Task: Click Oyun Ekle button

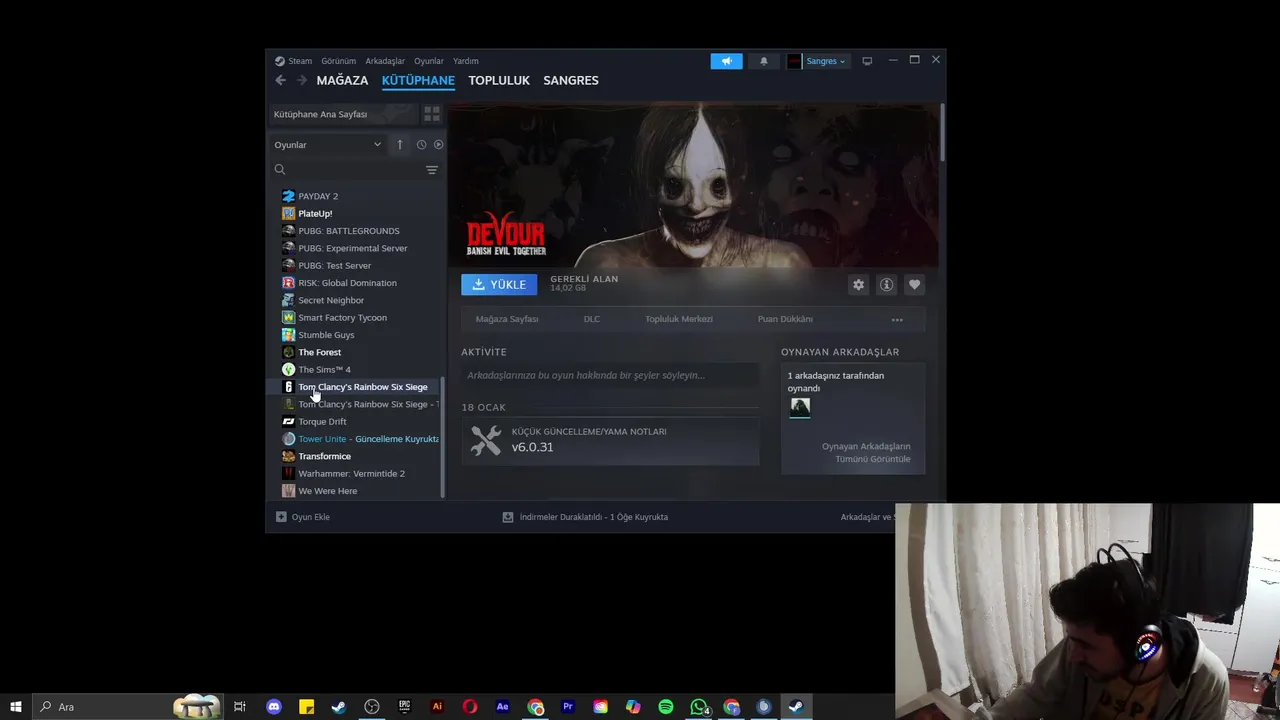Action: click(303, 517)
